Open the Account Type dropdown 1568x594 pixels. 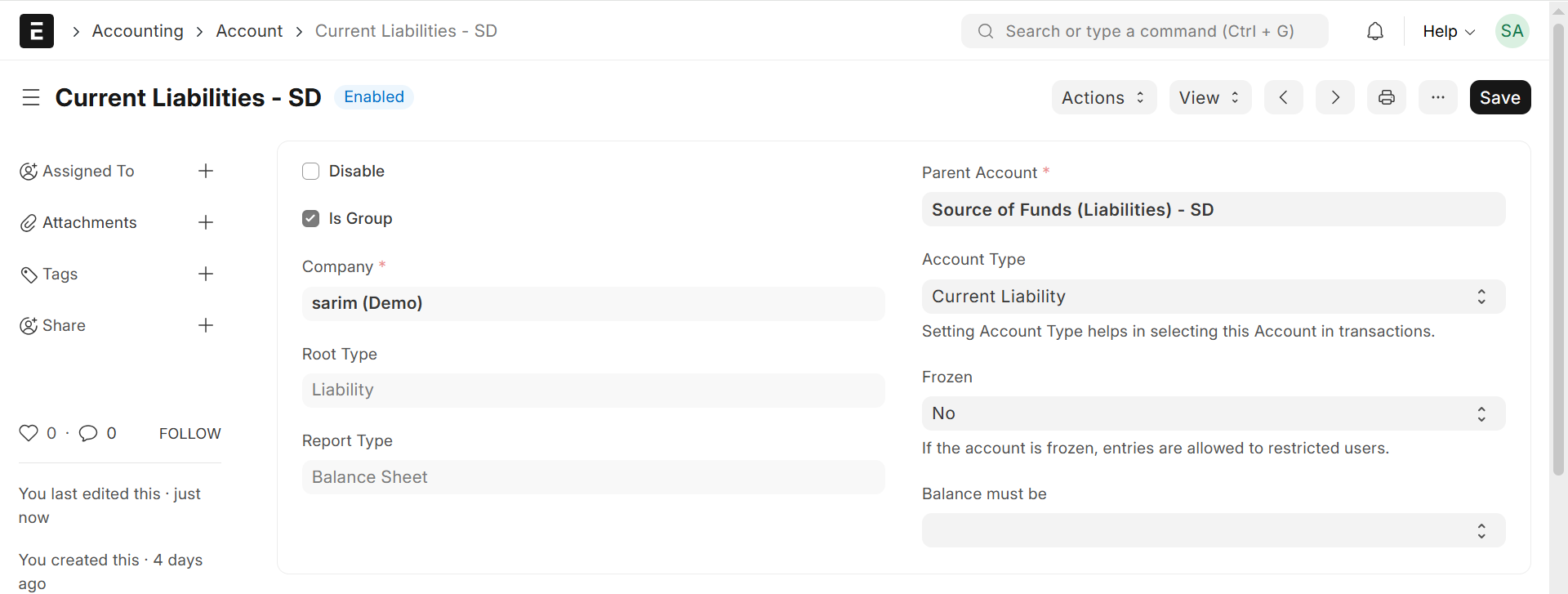pyautogui.click(x=1213, y=297)
